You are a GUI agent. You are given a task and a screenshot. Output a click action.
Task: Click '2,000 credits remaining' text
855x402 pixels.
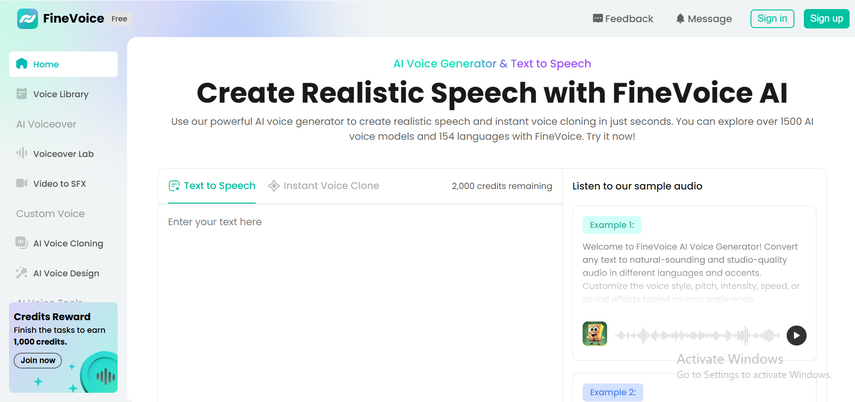[502, 186]
